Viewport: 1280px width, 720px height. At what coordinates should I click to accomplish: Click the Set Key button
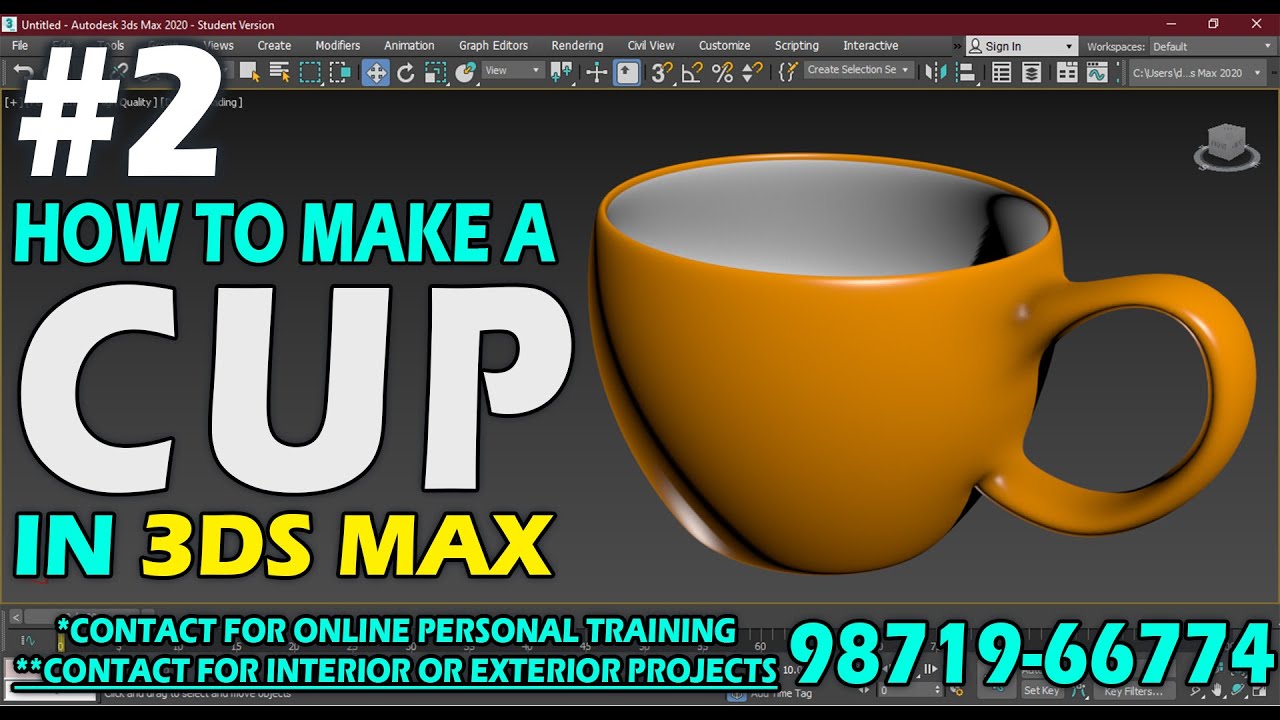pyautogui.click(x=1041, y=691)
